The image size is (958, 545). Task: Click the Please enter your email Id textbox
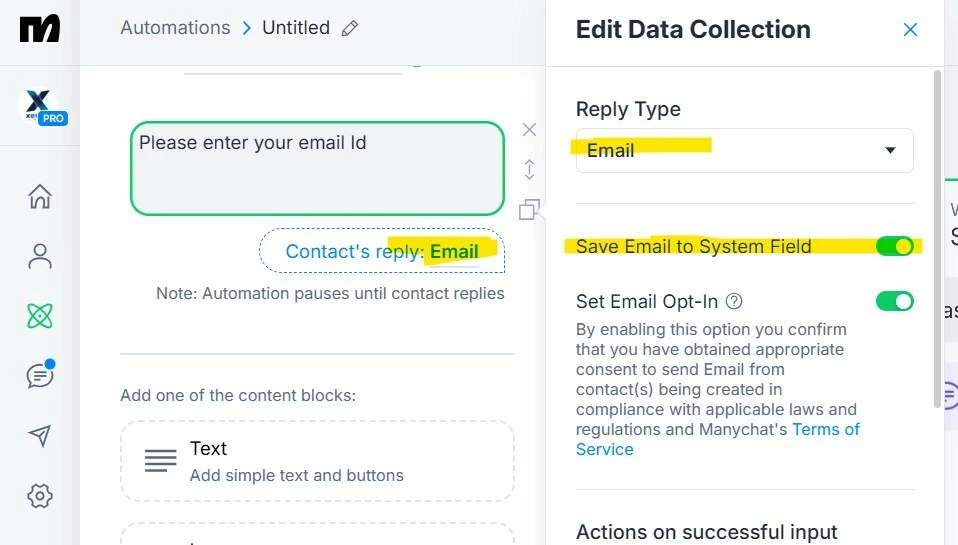(x=317, y=169)
